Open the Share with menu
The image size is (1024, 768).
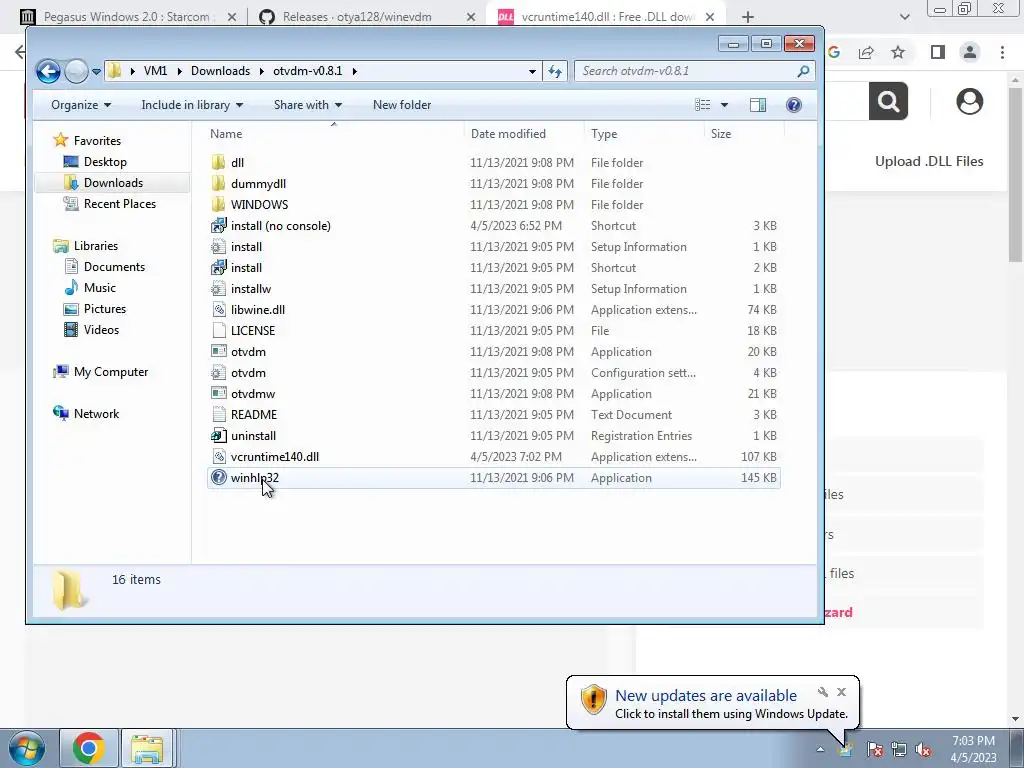pos(308,105)
